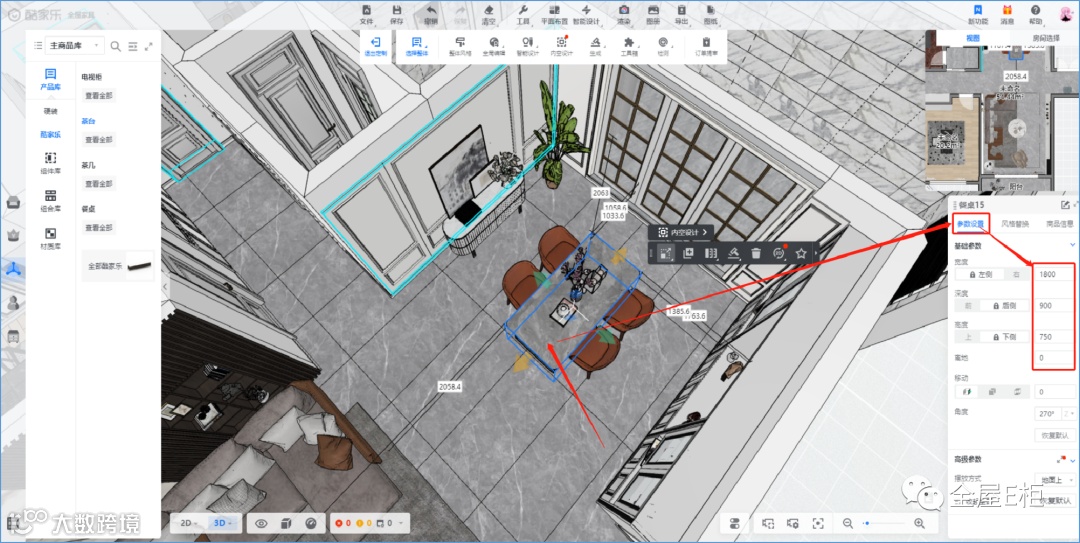
Task: Click the zoom-out magnifier icon
Action: [x=848, y=524]
